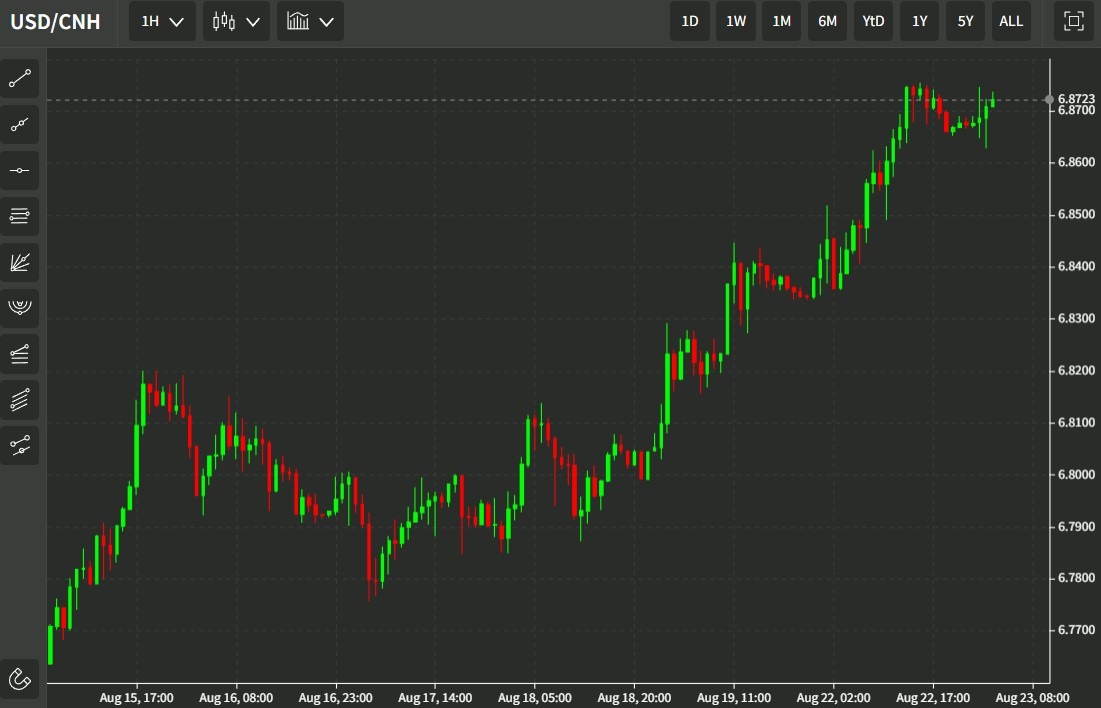Set range to 6M
This screenshot has height=708, width=1101.
click(828, 21)
